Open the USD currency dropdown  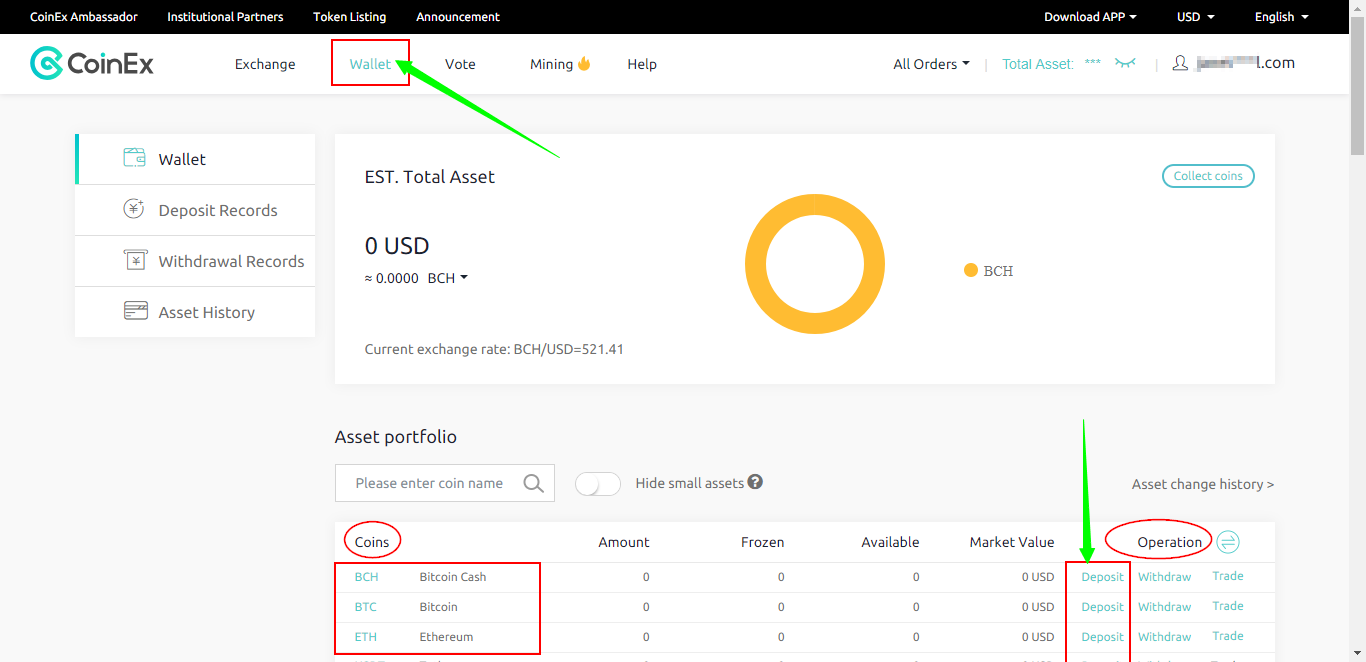1195,17
